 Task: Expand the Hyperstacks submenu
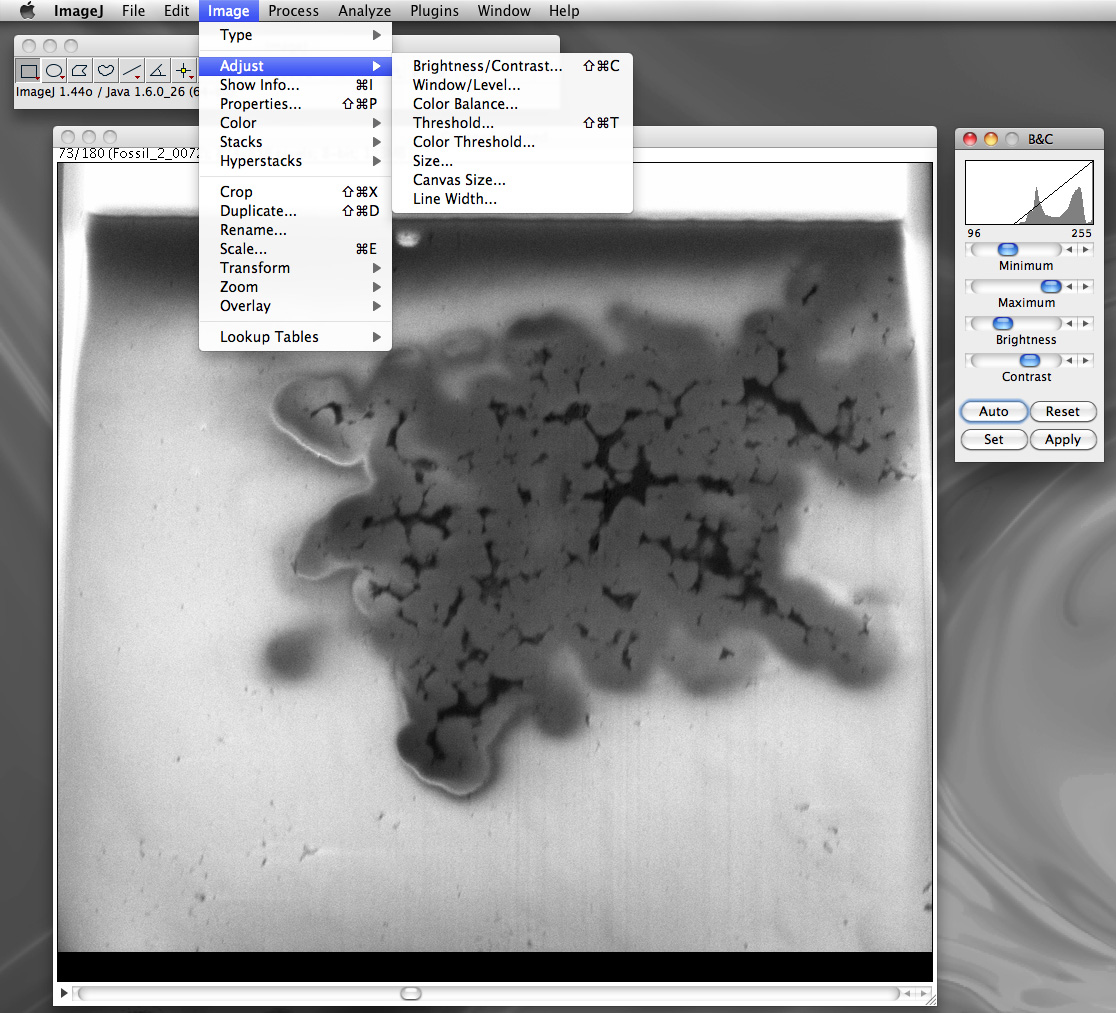pos(295,161)
